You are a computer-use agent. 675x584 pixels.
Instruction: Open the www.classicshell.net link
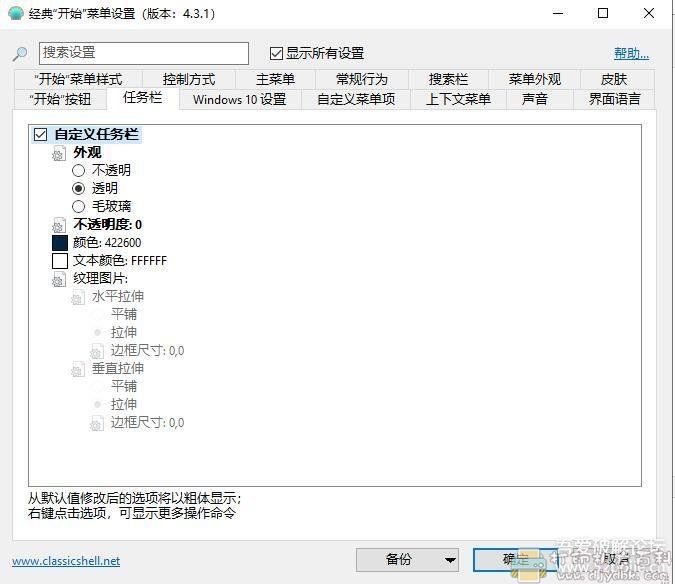[x=66, y=561]
